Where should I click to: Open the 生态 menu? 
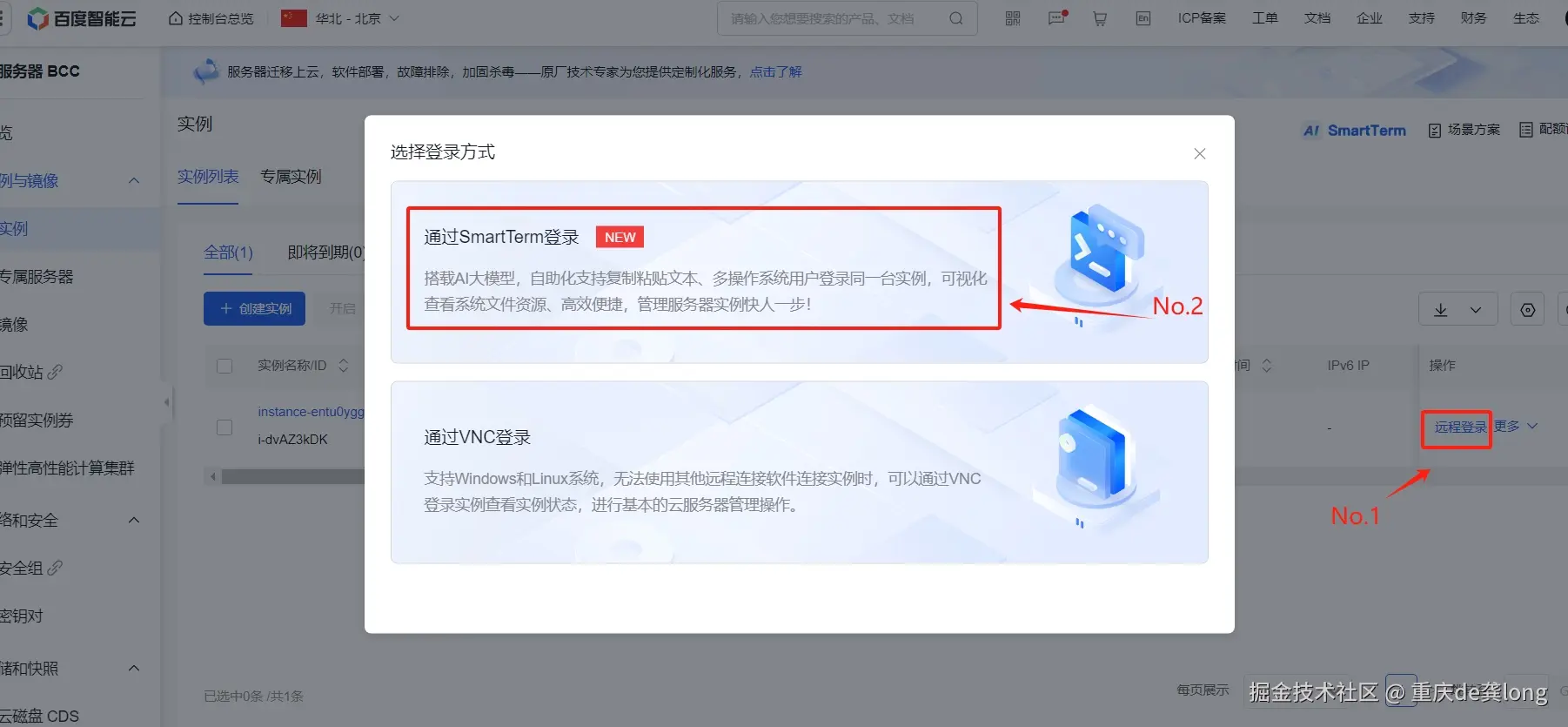[1526, 18]
